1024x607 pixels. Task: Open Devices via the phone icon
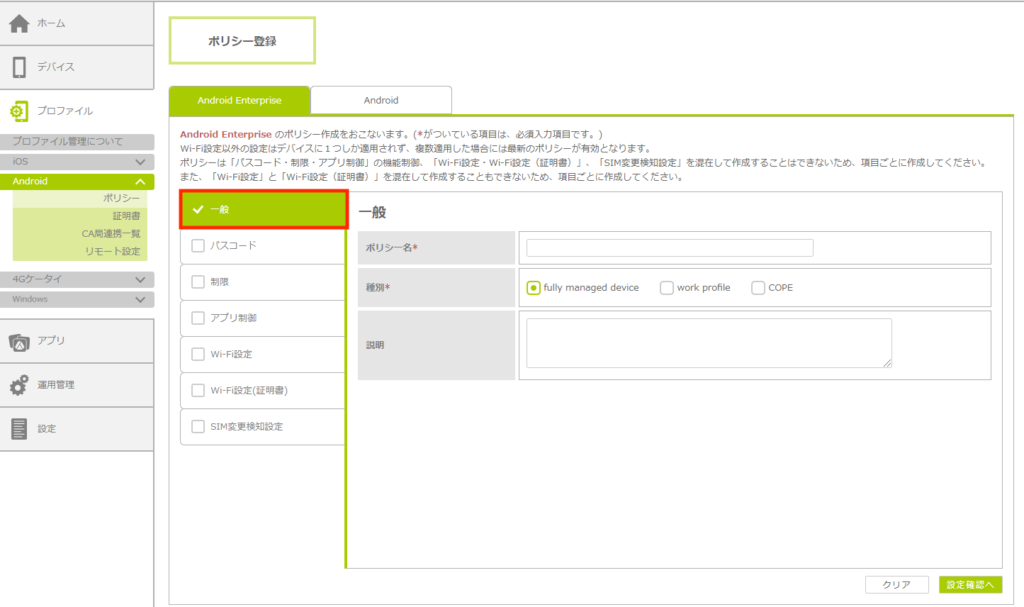coord(19,67)
